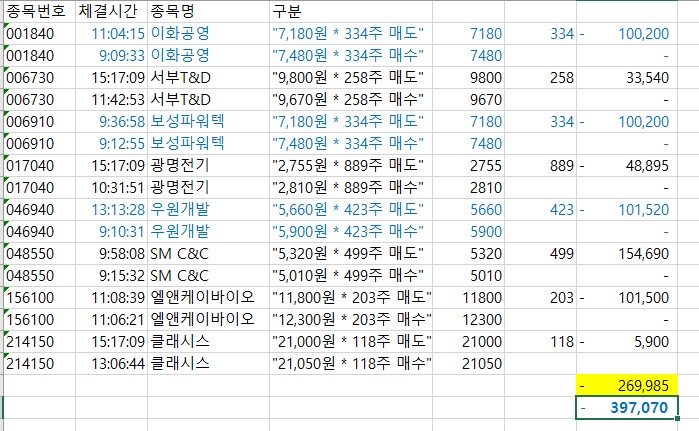
Task: Select the 체결시간 header cell
Action: pos(111,11)
